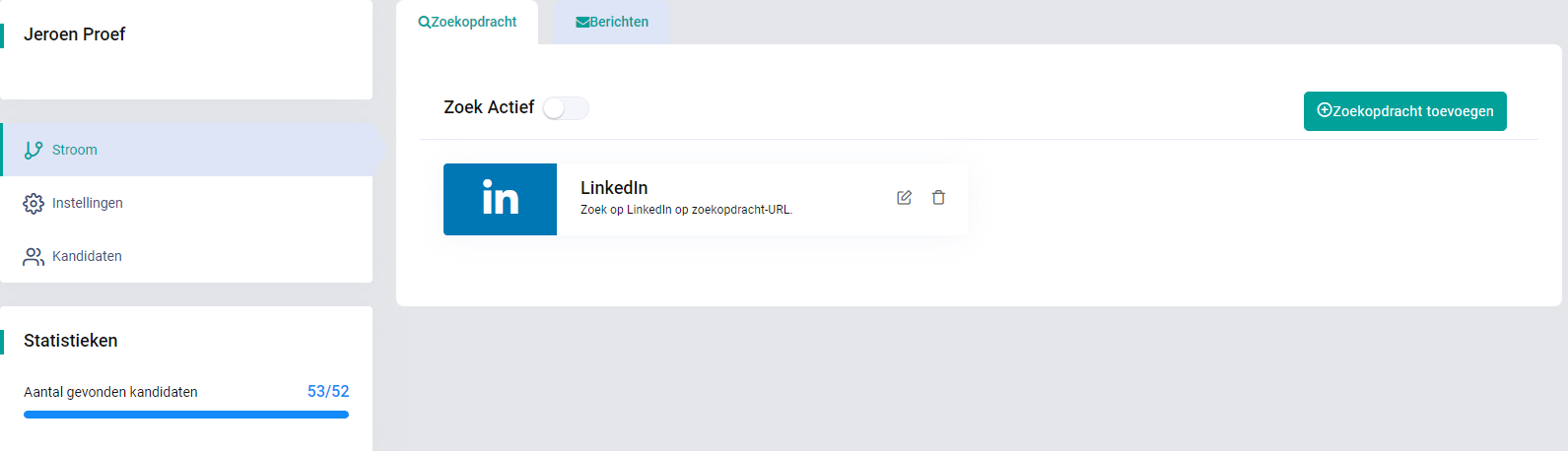The height and width of the screenshot is (451, 1568).
Task: Click the gevonden kandidaten progress bar
Action: [x=186, y=415]
